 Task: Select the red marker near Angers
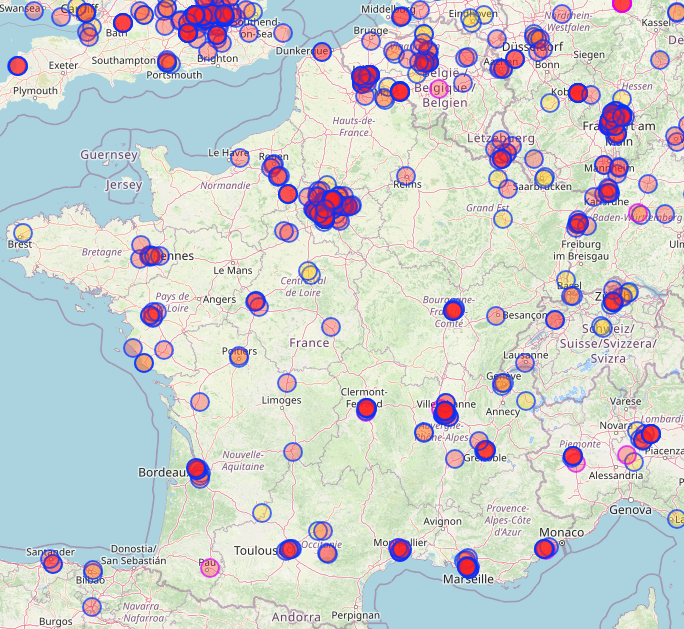(255, 300)
